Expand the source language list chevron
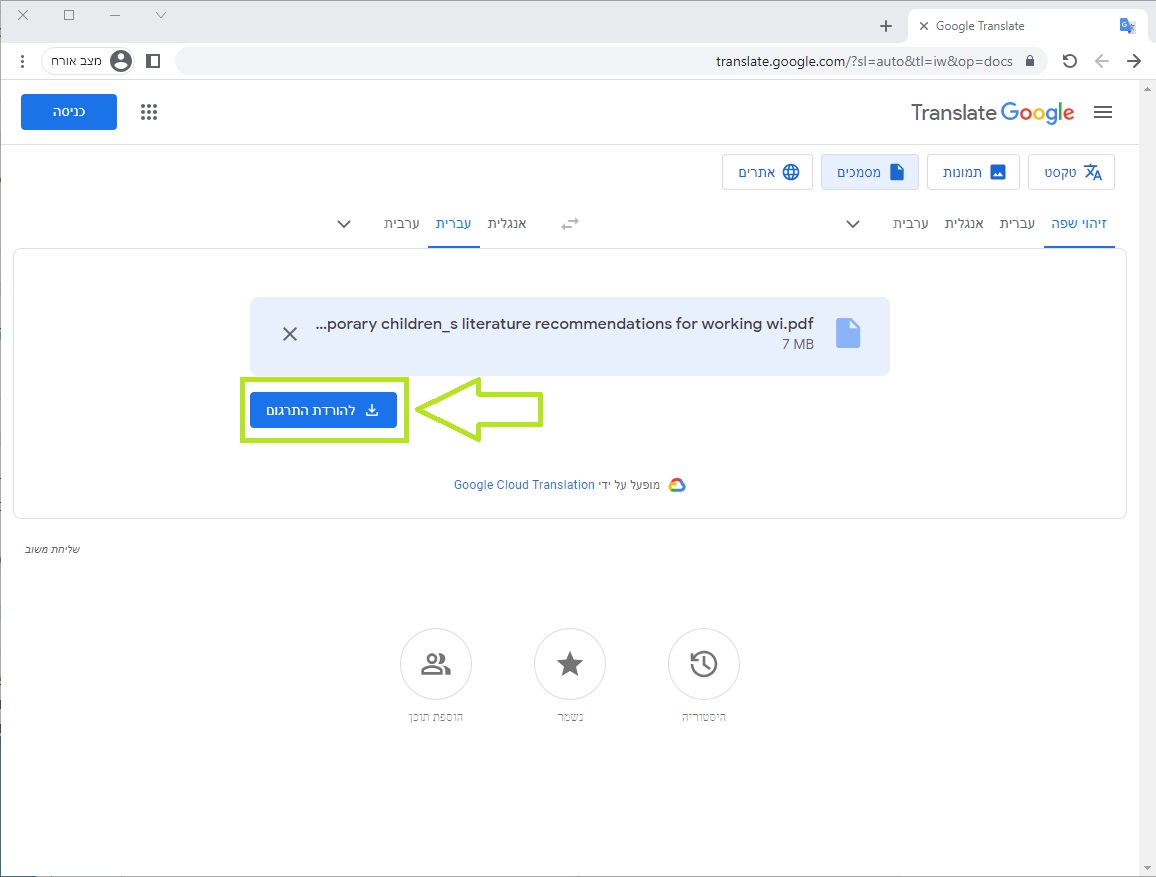The height and width of the screenshot is (877, 1156). point(853,224)
